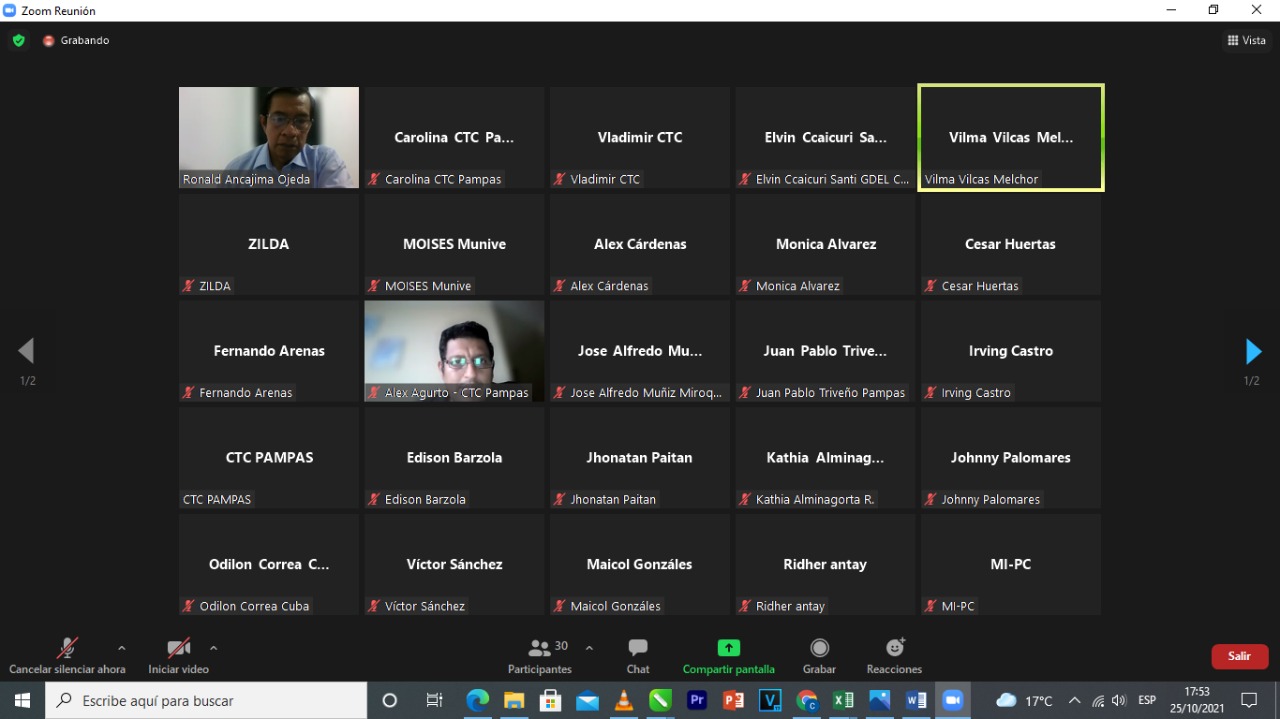This screenshot has height=719, width=1280.
Task: Go to the previous page of participants
Action: tap(27, 351)
